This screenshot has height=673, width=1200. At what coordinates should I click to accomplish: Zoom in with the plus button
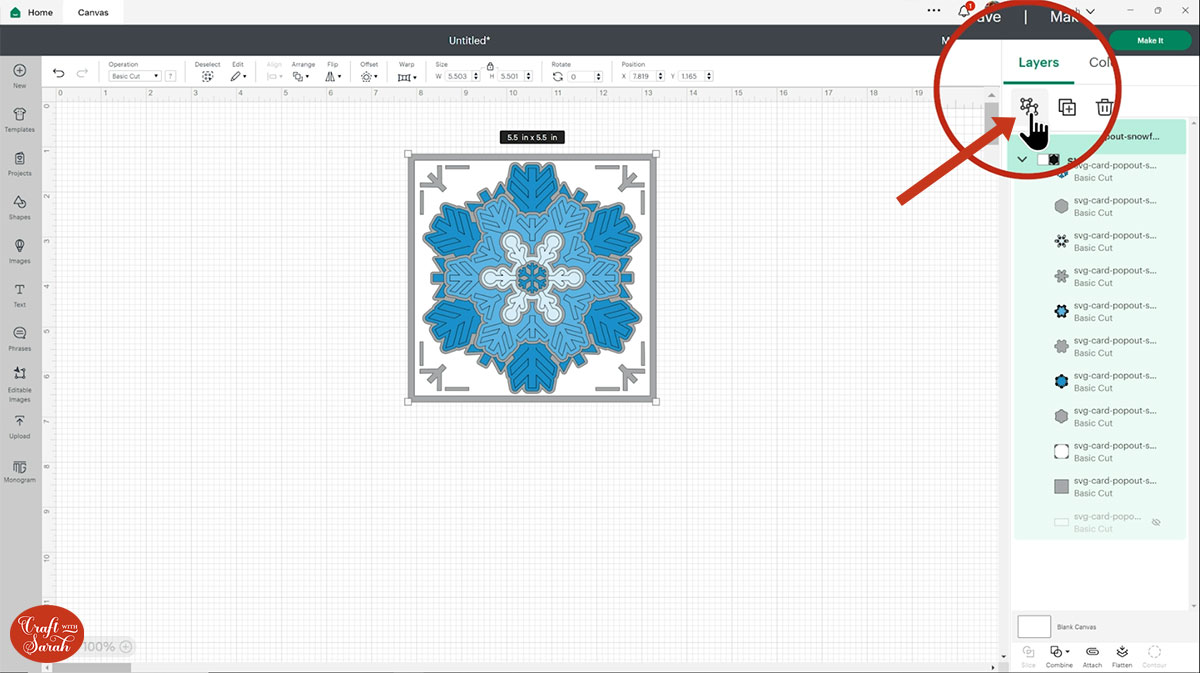click(126, 647)
